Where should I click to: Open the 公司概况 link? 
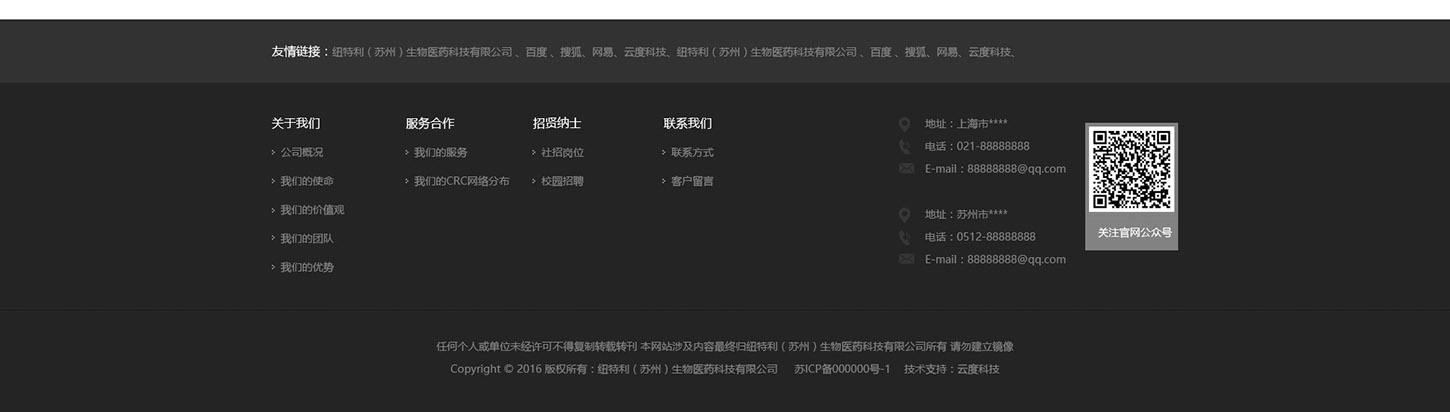pyautogui.click(x=301, y=153)
